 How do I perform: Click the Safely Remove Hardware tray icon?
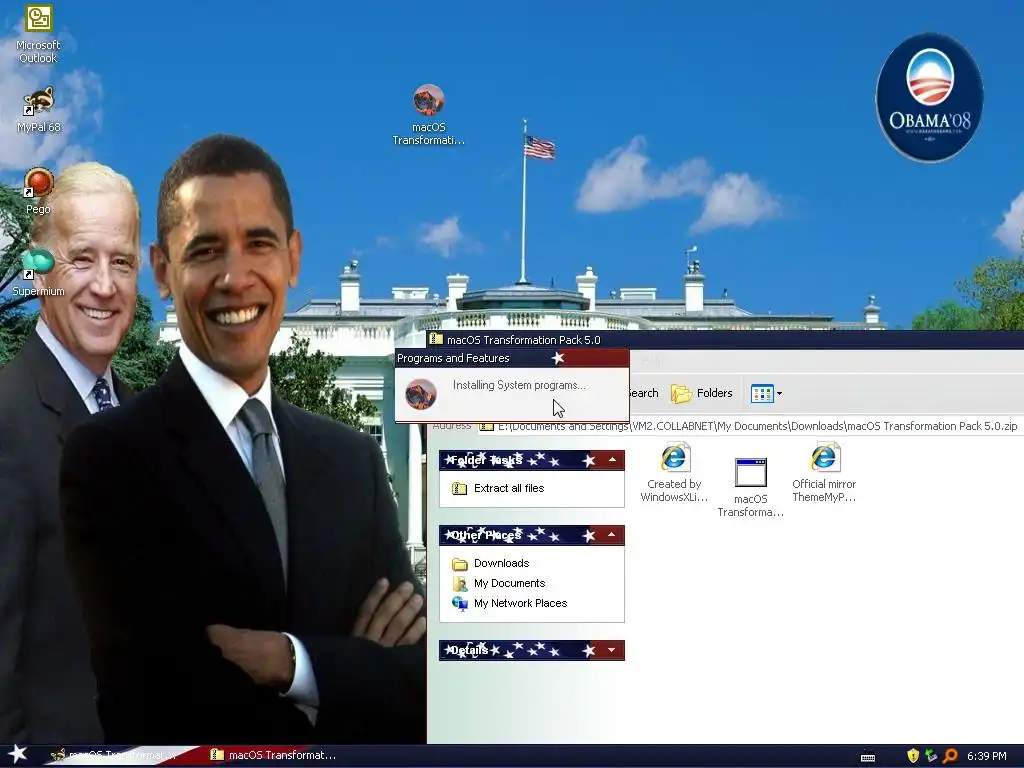(931, 756)
